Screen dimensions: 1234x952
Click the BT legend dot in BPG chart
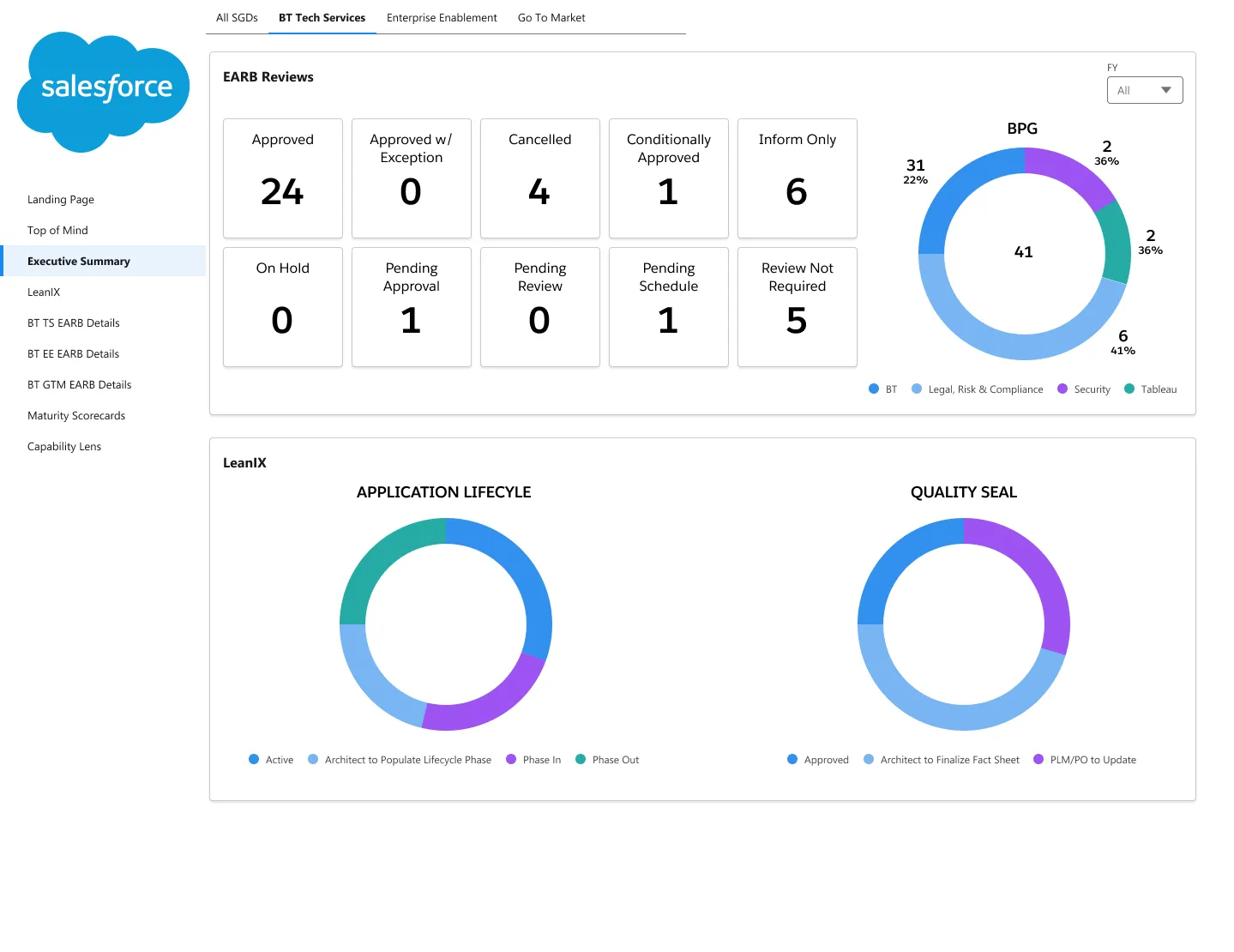(x=874, y=389)
